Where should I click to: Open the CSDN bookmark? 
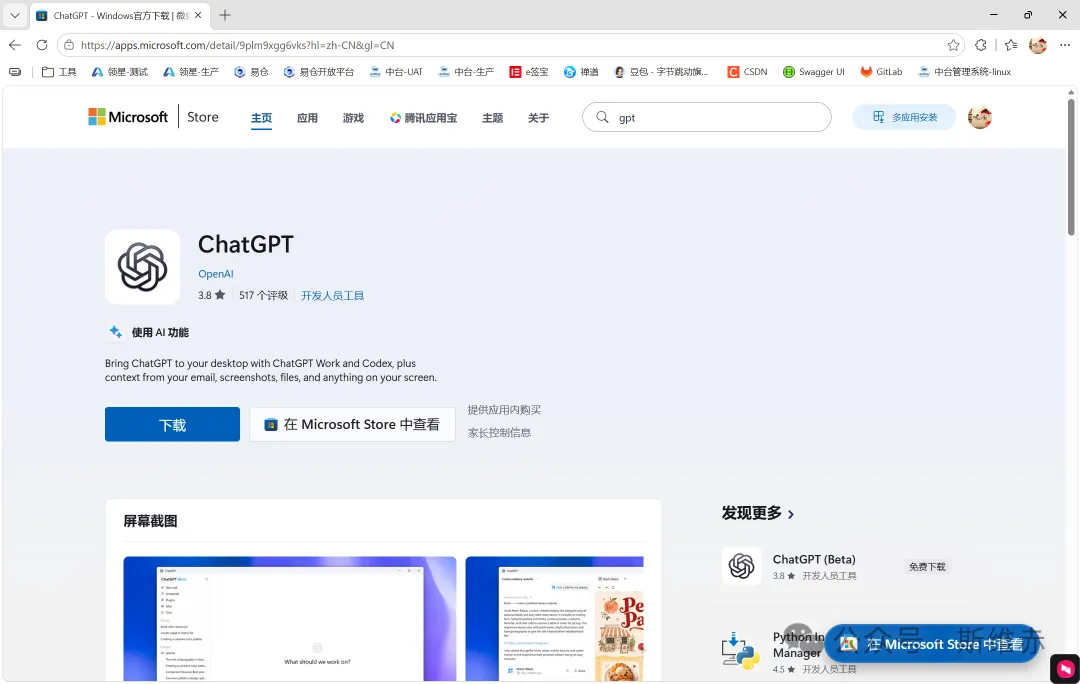coord(747,72)
